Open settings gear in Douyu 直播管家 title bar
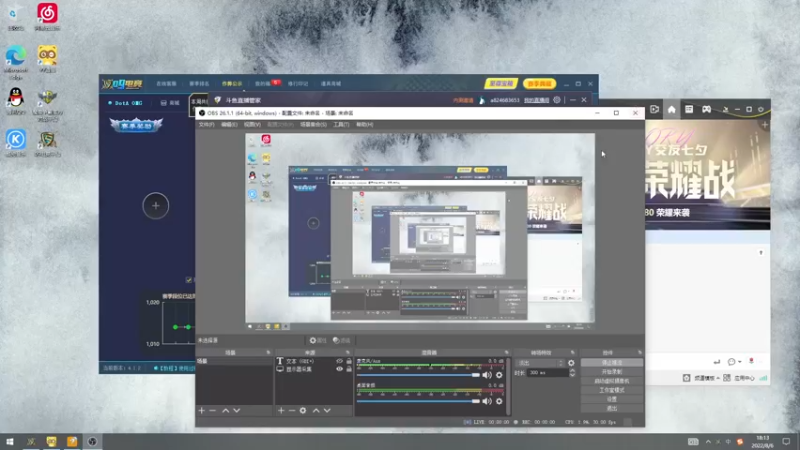 pos(557,100)
